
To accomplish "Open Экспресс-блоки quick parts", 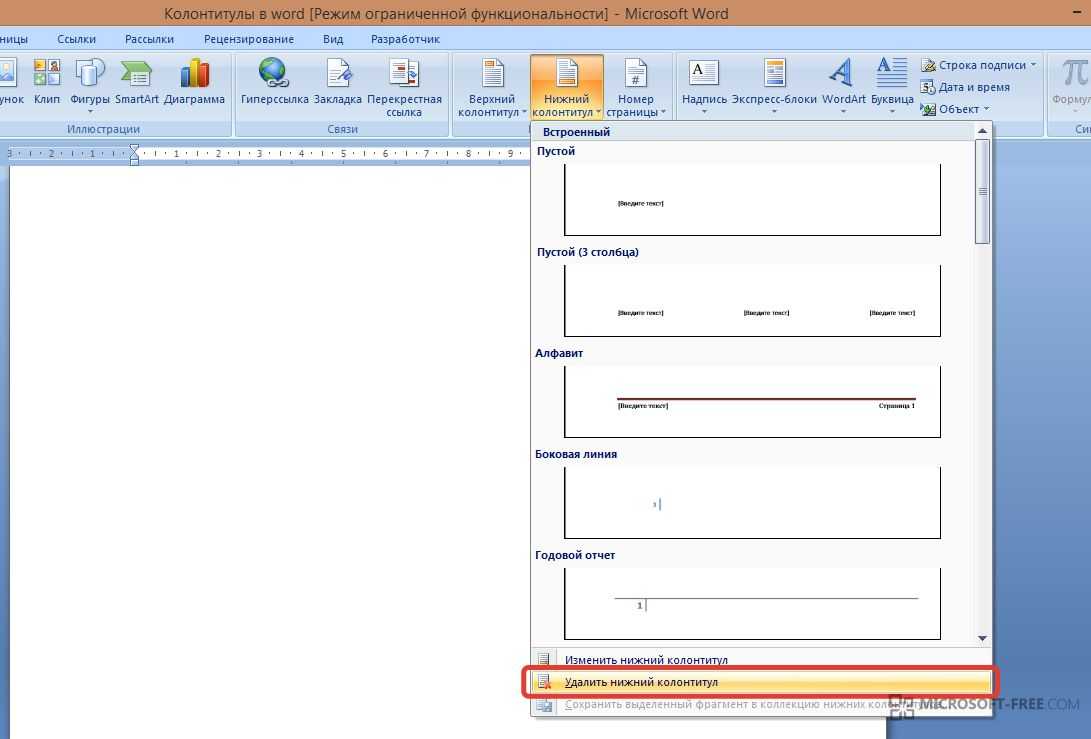I will coord(774,86).
